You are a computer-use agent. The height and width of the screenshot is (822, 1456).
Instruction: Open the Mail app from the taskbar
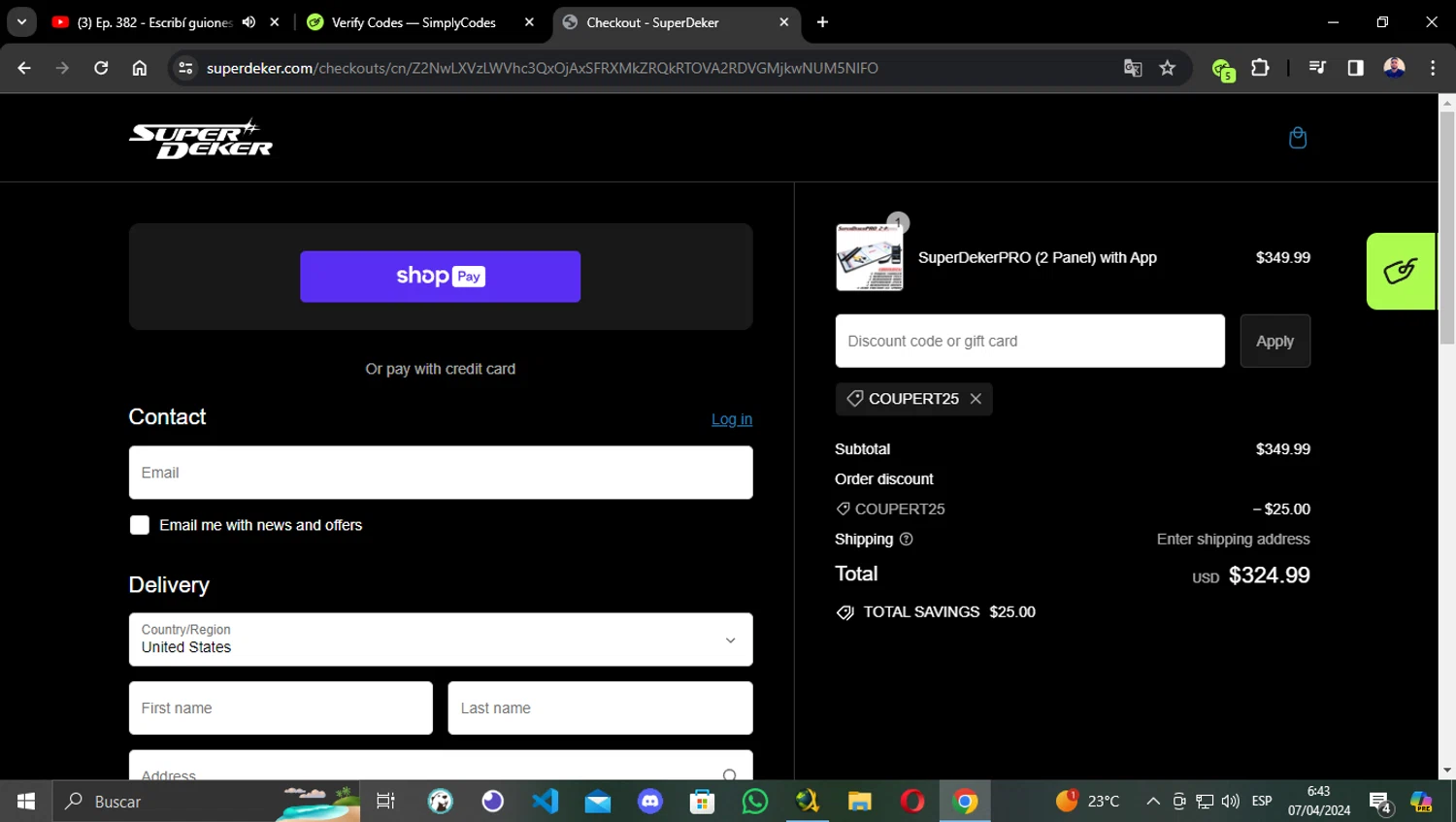point(598,802)
